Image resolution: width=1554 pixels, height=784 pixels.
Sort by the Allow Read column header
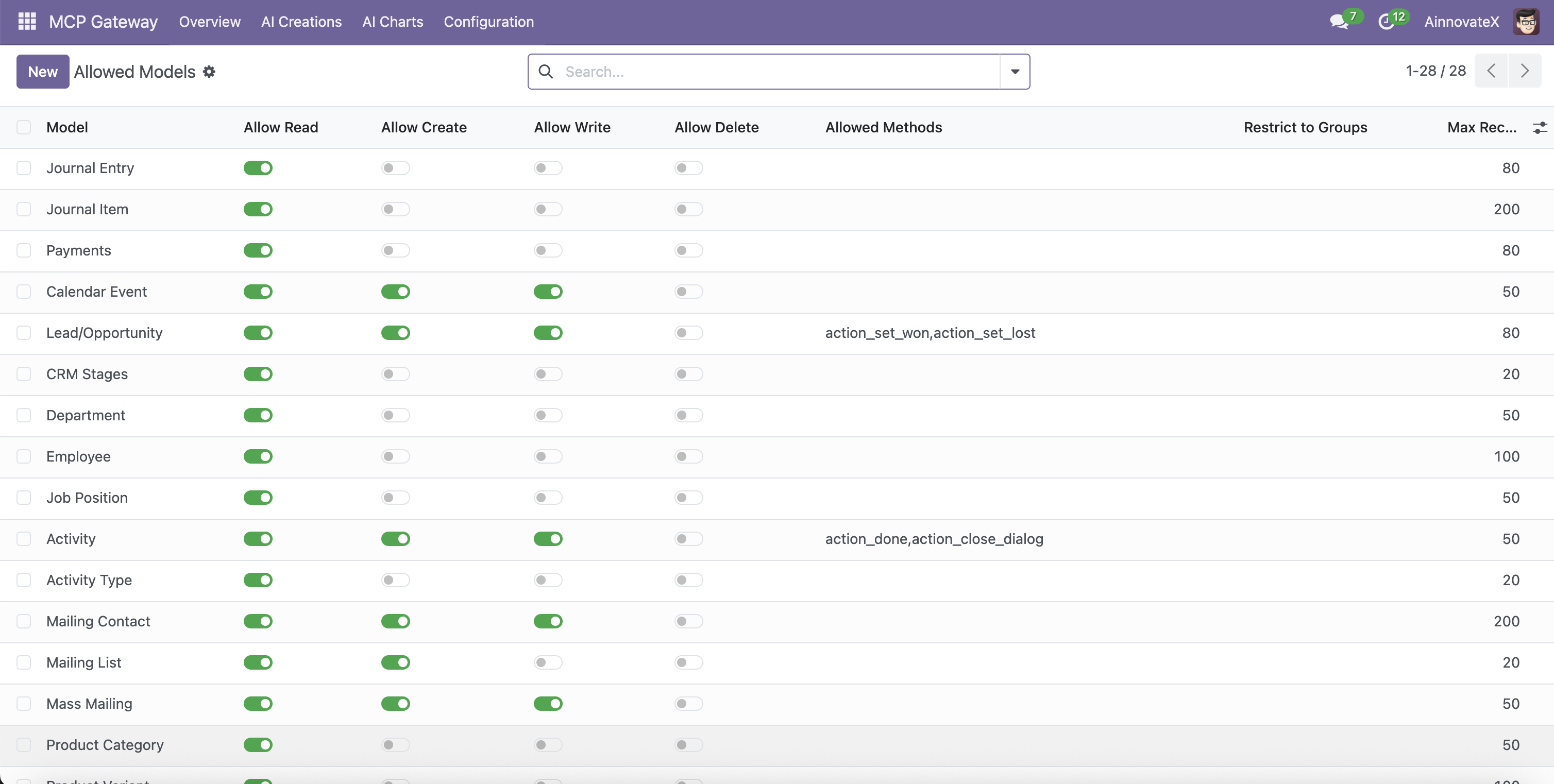tap(280, 127)
